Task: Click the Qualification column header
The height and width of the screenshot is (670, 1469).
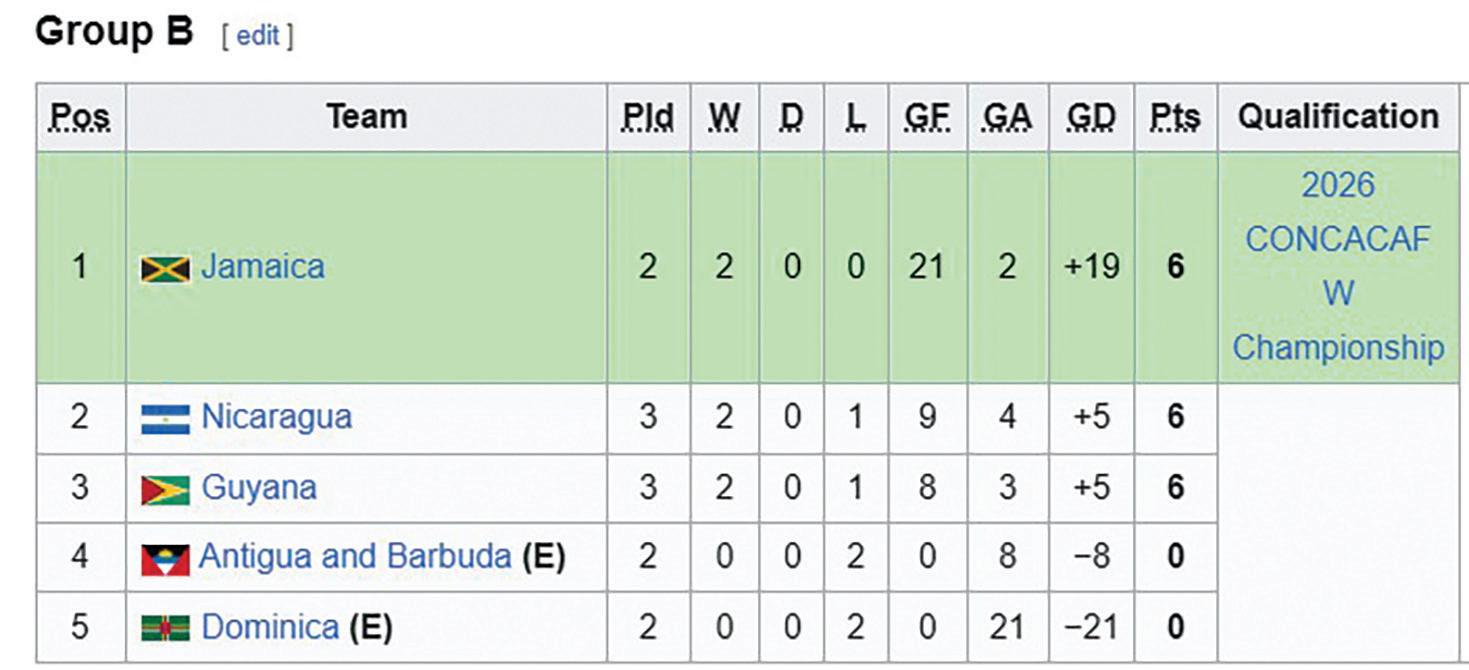Action: 1338,117
